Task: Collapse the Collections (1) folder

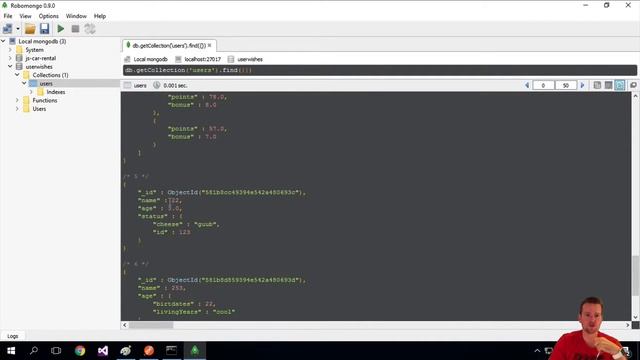Action: 17,75
